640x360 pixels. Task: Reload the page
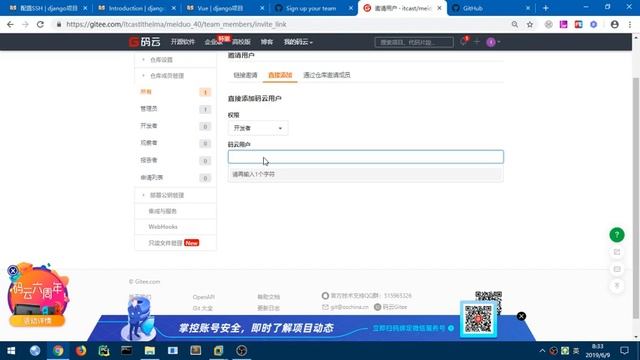click(x=40, y=24)
